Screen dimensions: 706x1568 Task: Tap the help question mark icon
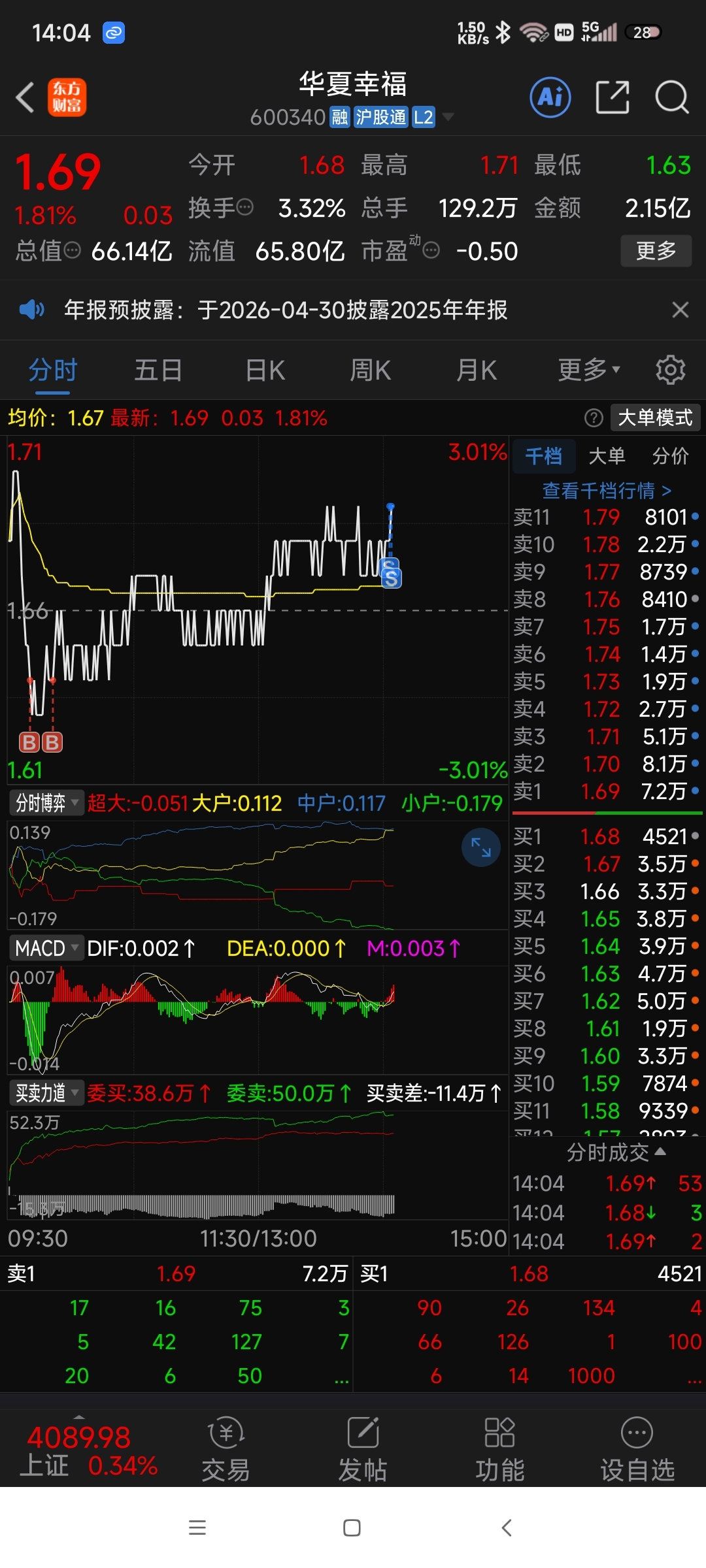(x=594, y=418)
